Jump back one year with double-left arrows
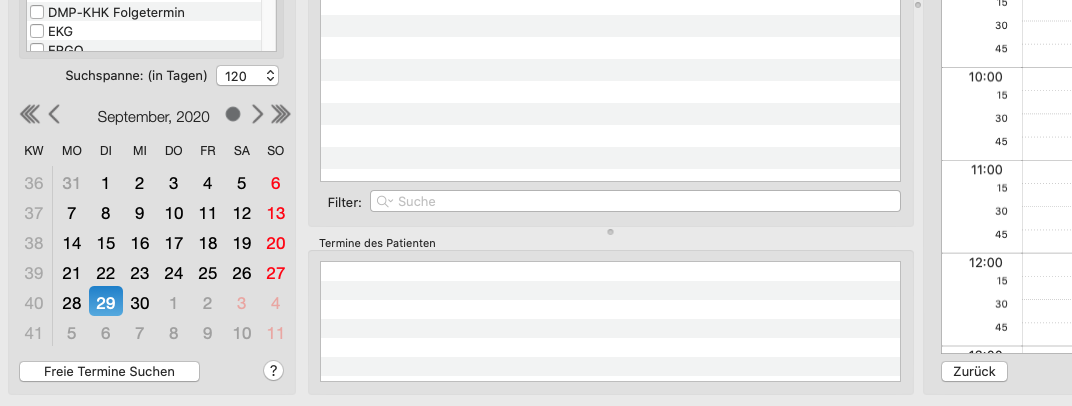1072x406 pixels. click(x=29, y=114)
